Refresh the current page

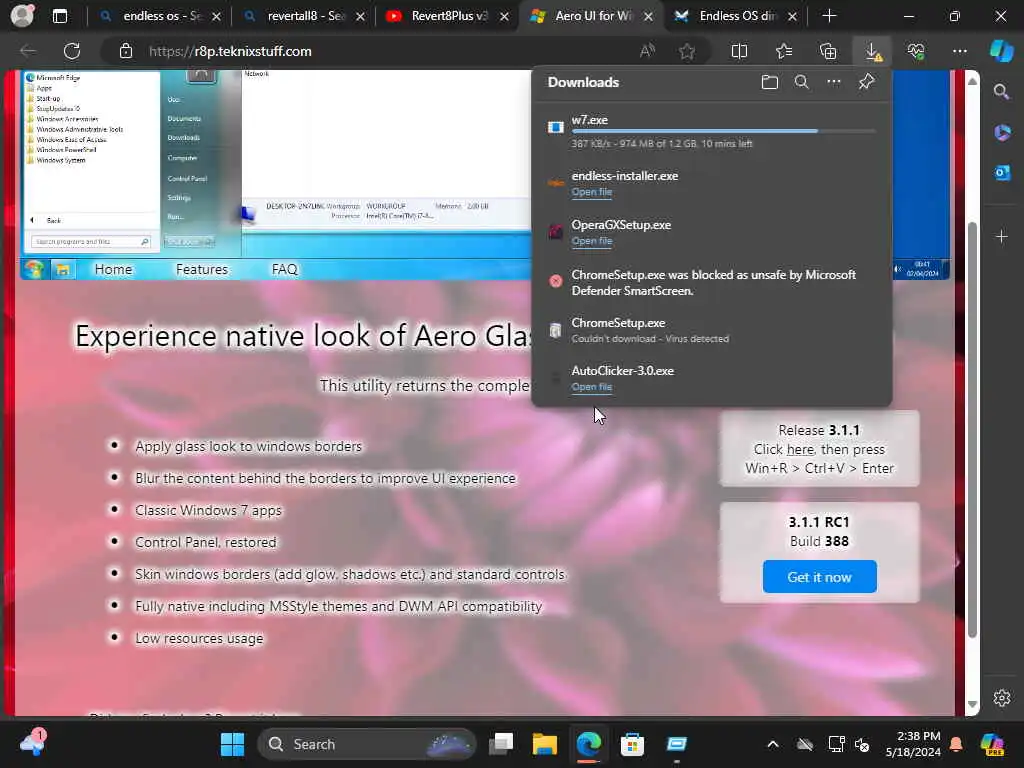click(x=72, y=51)
